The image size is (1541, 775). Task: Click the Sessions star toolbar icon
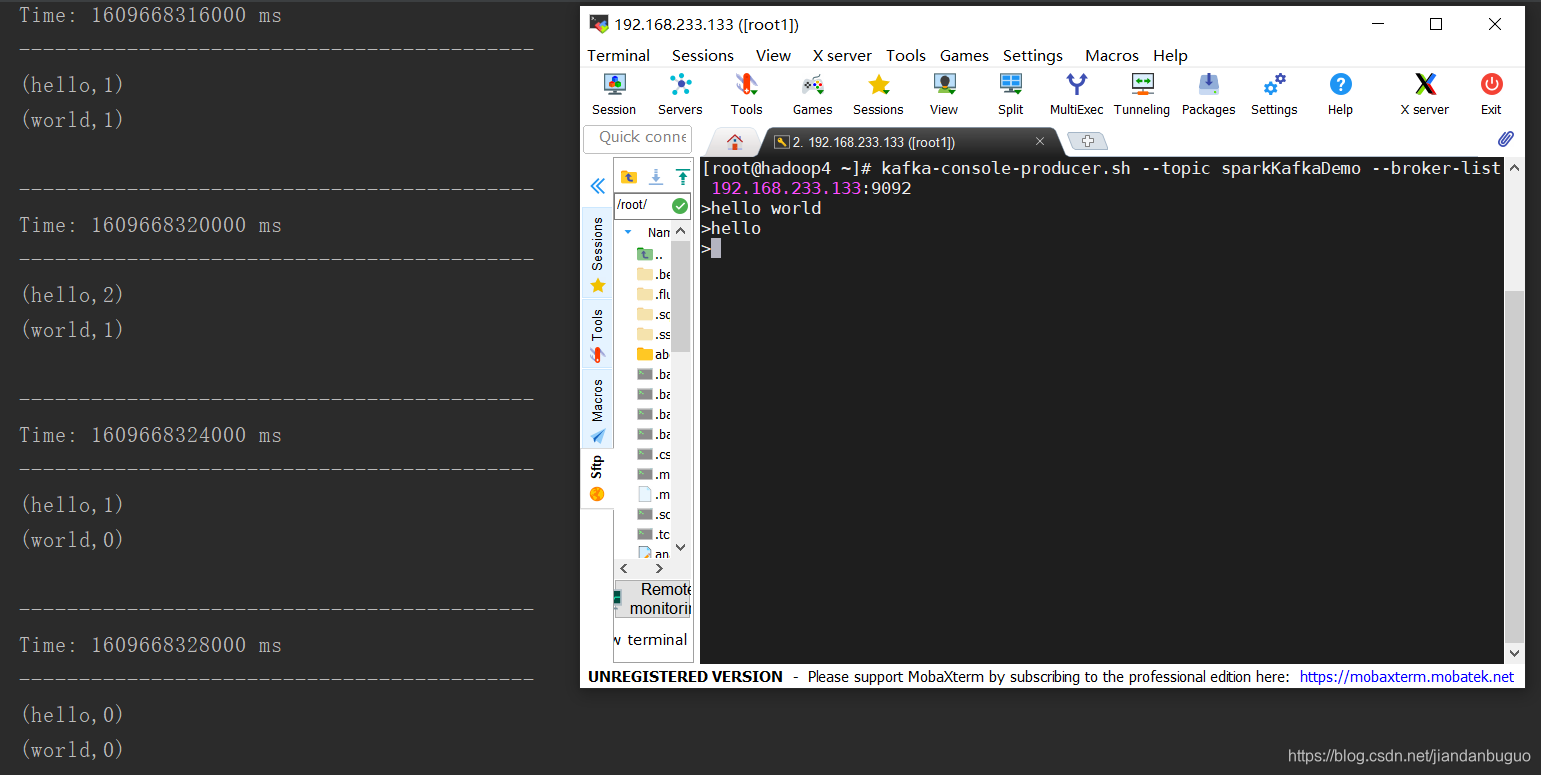click(878, 94)
